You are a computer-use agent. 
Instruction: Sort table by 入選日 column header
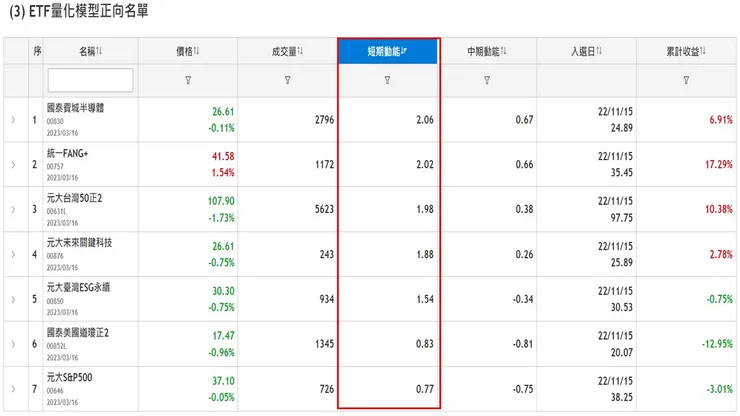[x=586, y=51]
